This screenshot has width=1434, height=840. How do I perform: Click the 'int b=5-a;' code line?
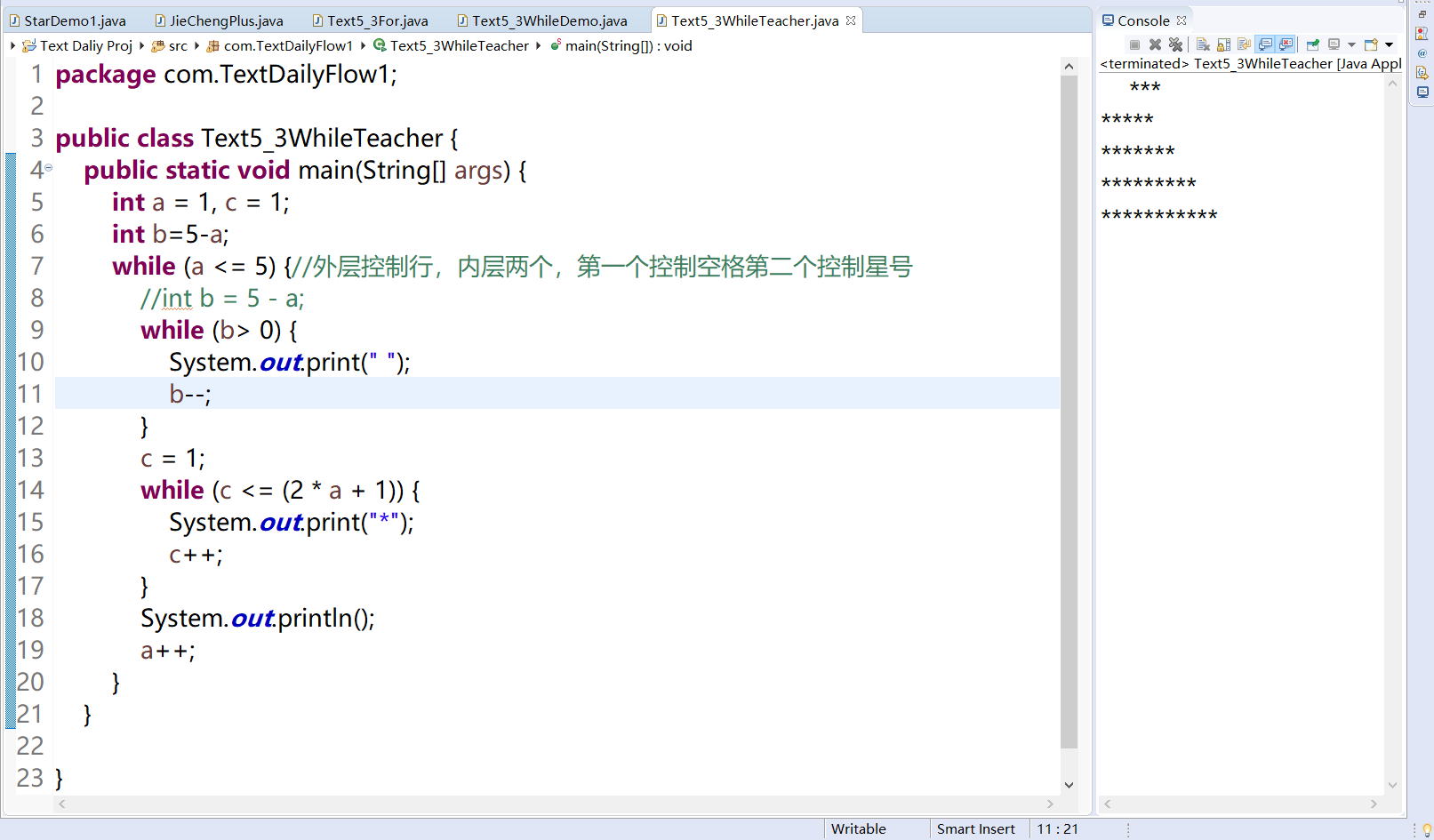click(171, 235)
